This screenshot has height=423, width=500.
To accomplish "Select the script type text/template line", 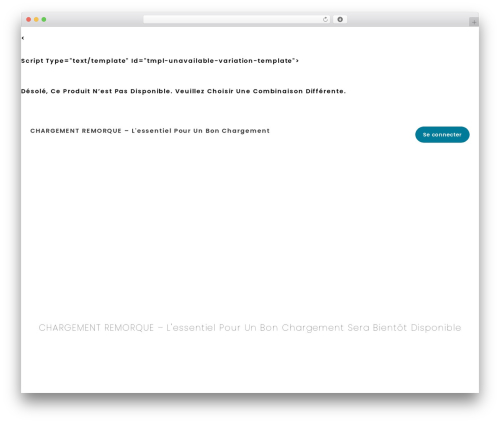I will pos(160,61).
